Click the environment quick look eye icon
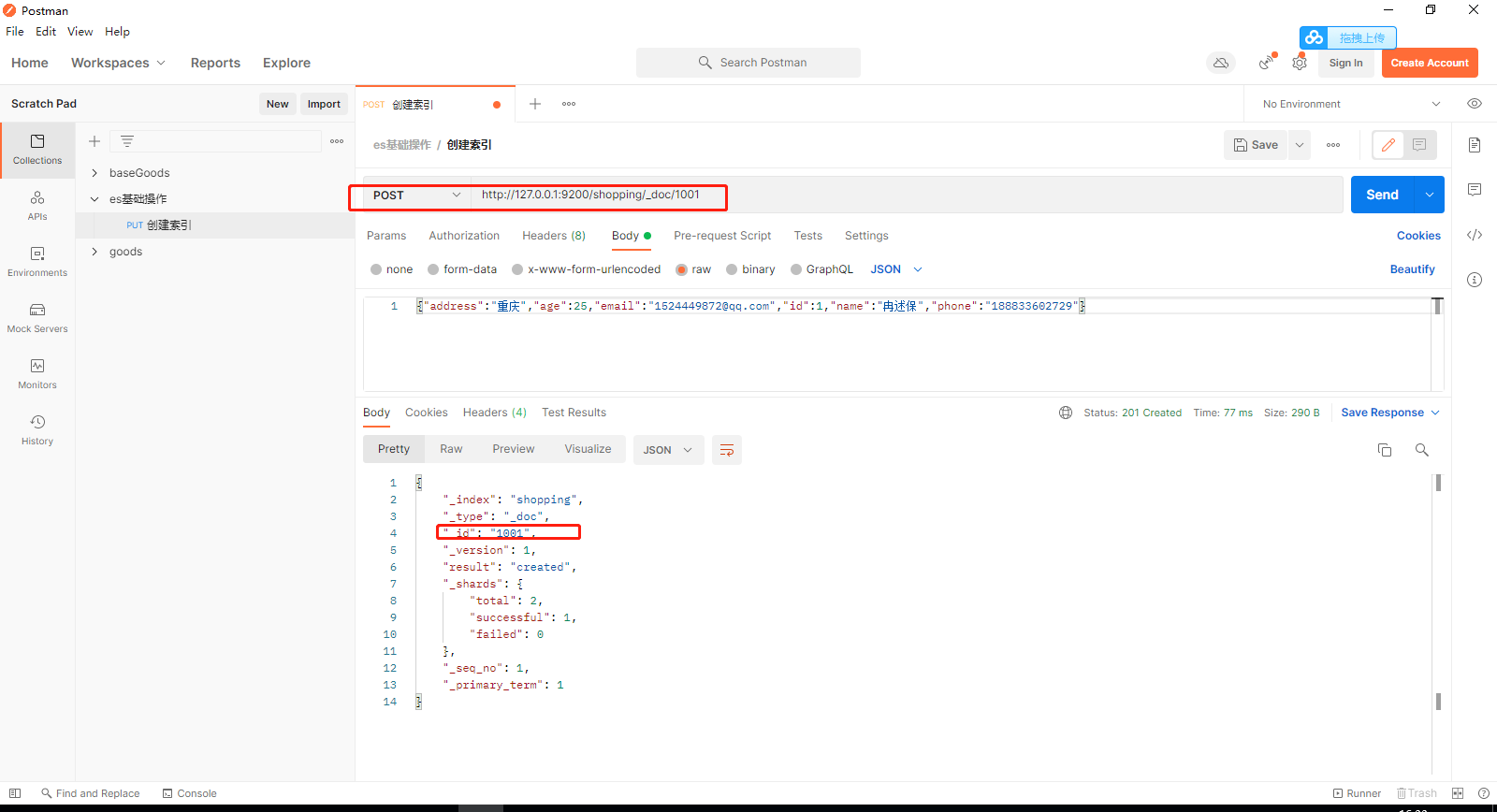The height and width of the screenshot is (812, 1497). [1475, 104]
